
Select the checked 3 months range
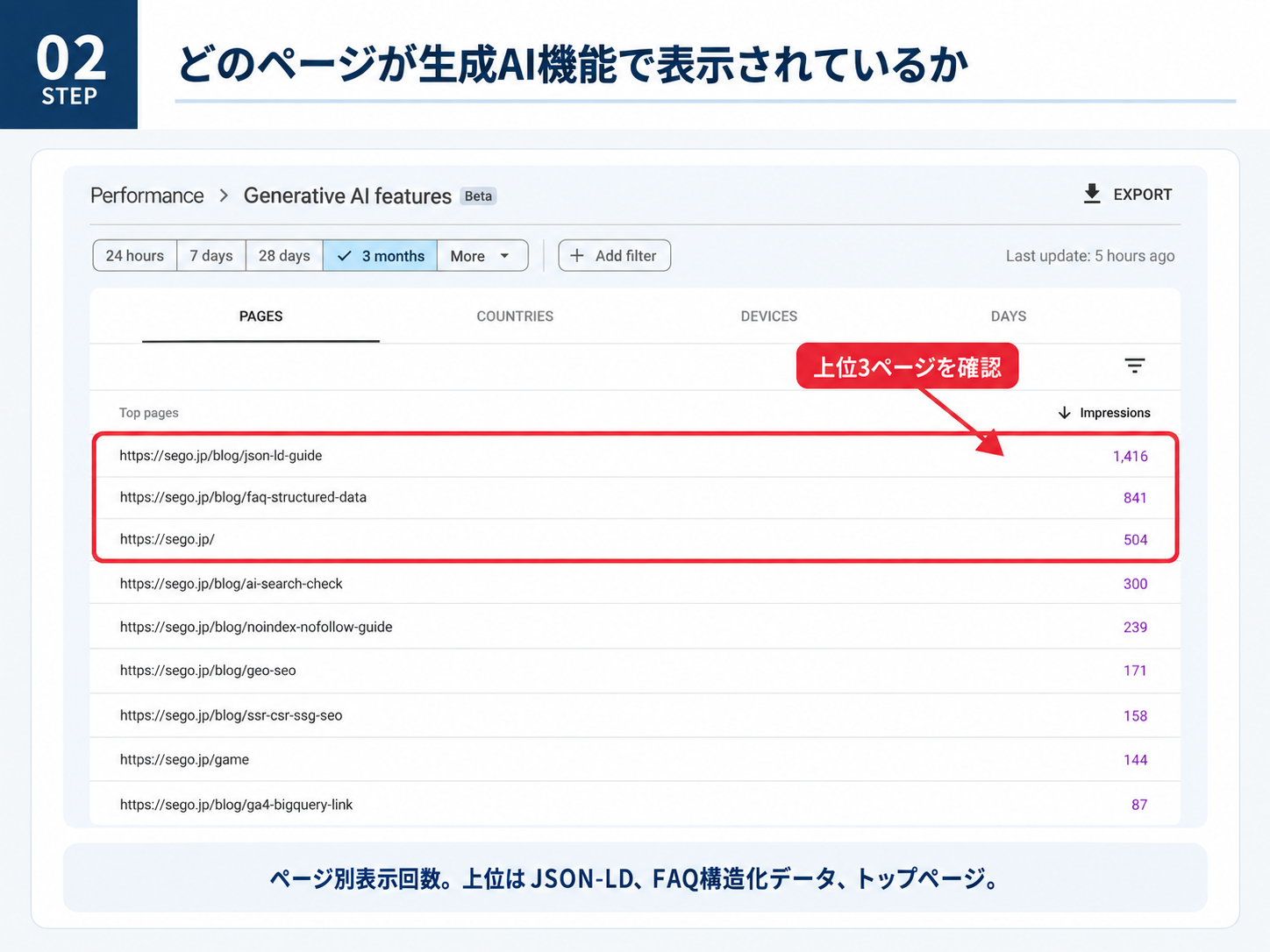(381, 256)
